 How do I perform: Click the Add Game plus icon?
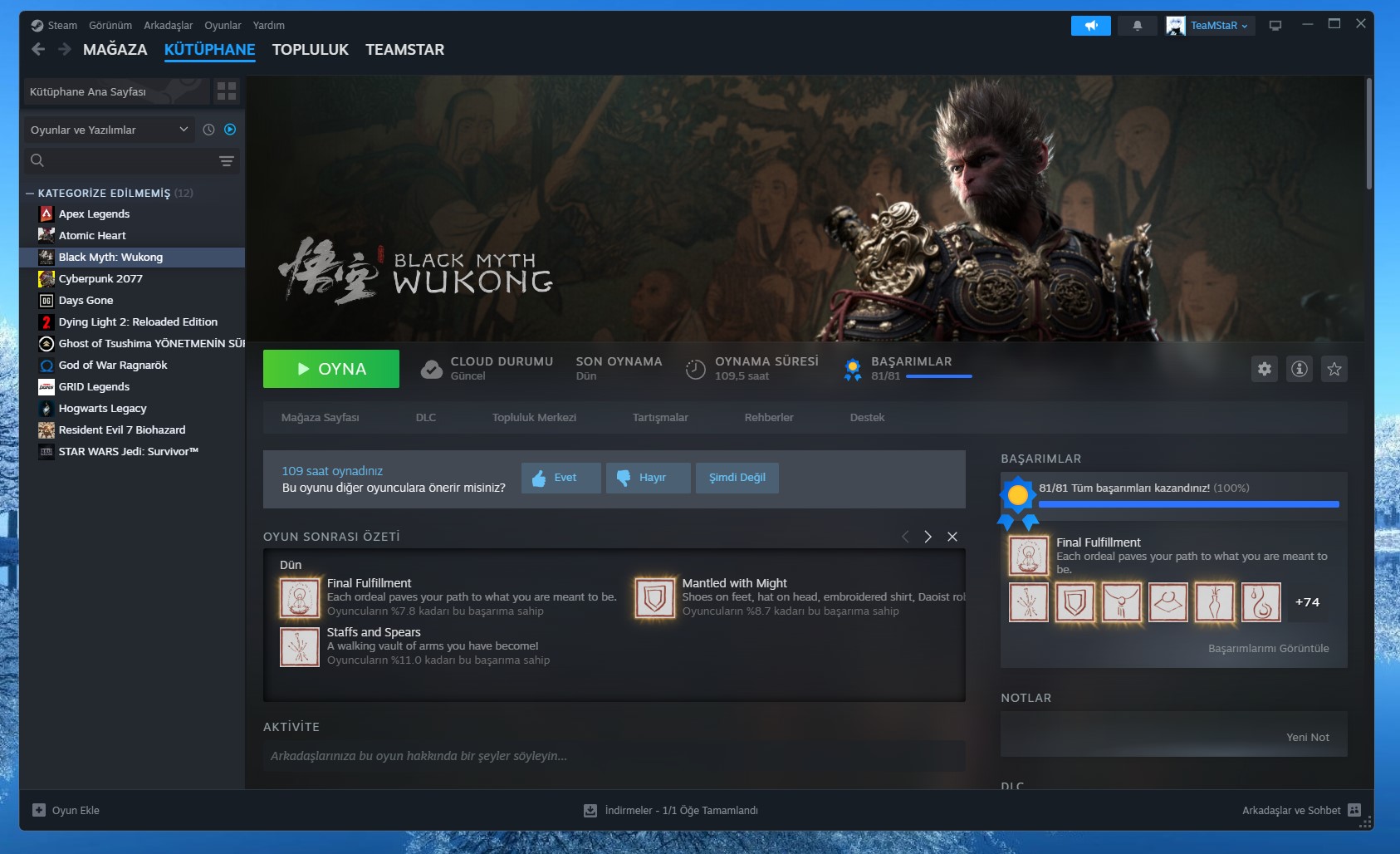[x=39, y=810]
